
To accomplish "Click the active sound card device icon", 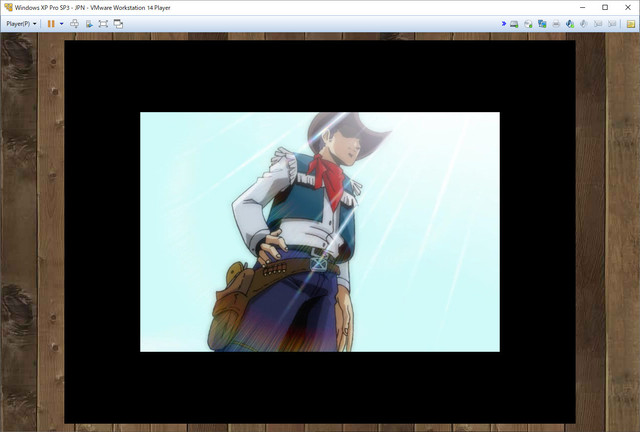I will point(570,24).
